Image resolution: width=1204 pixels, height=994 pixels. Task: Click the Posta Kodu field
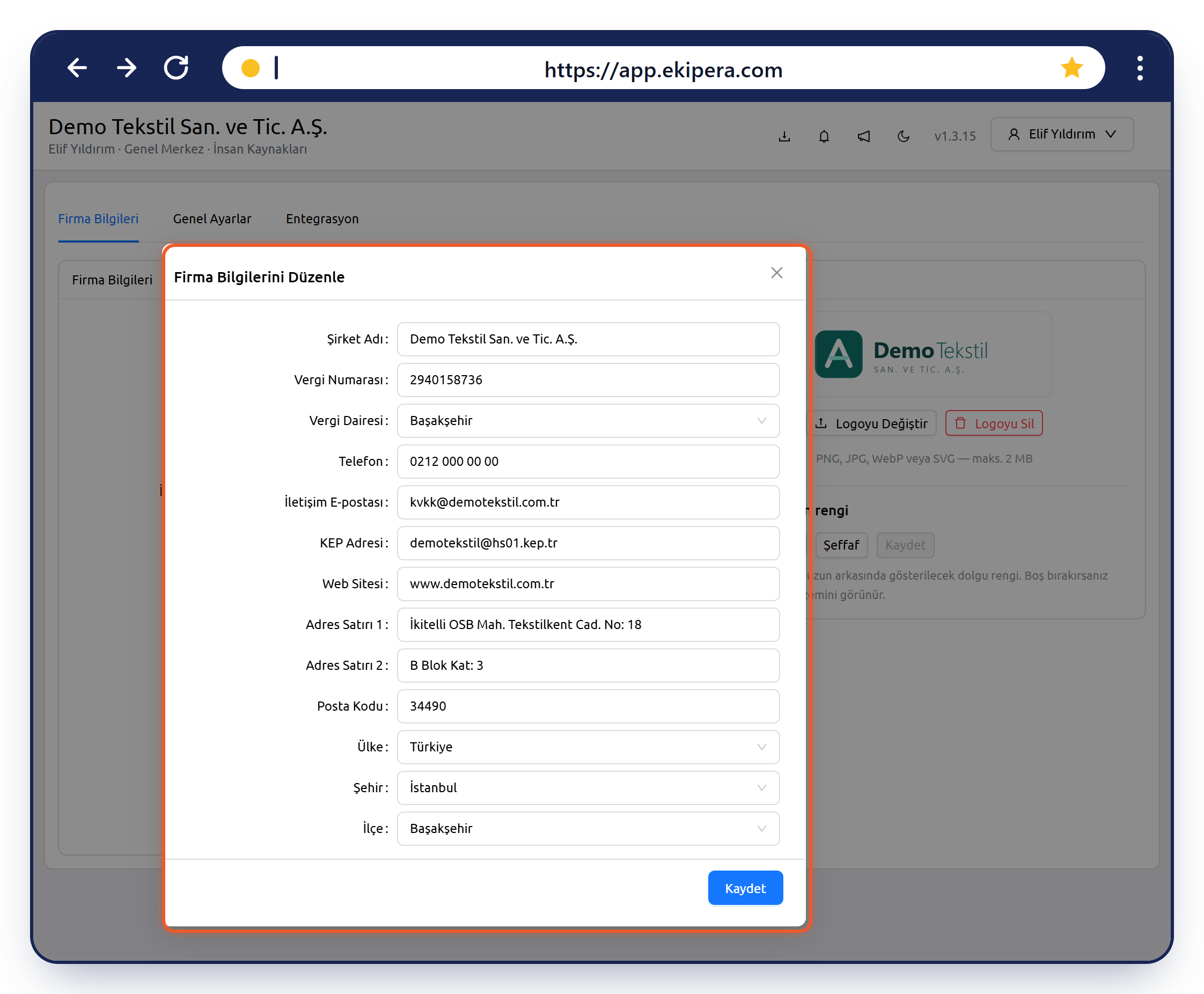click(588, 706)
